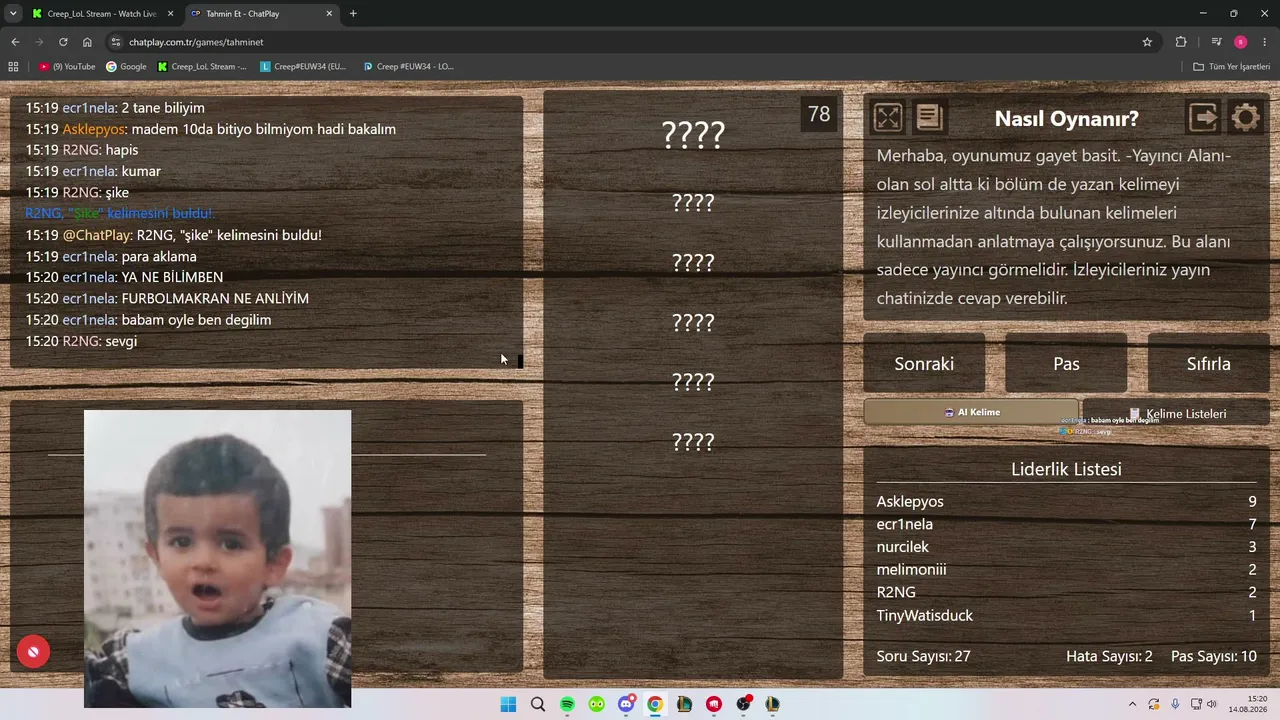The image size is (1280, 720).
Task: Open the rules document icon beside fullscreen
Action: [929, 118]
